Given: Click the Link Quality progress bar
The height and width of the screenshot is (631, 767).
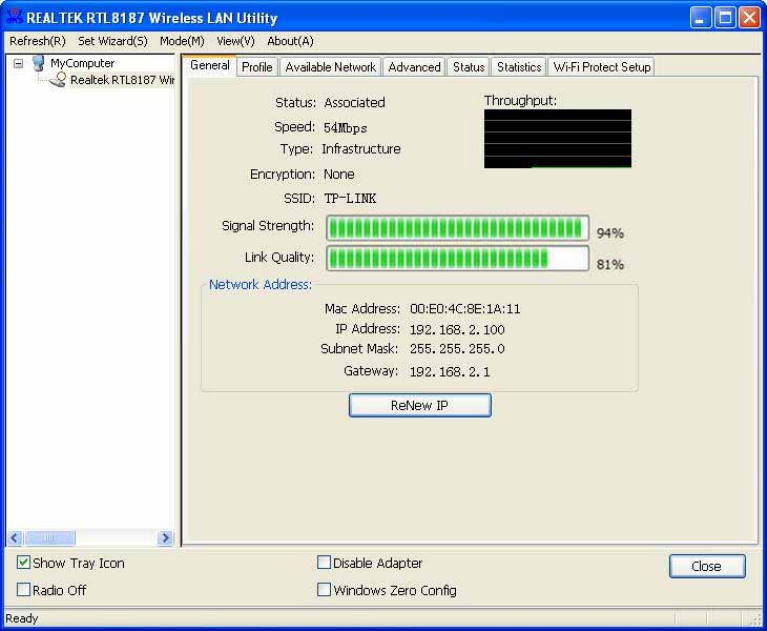Looking at the screenshot, I should (457, 258).
